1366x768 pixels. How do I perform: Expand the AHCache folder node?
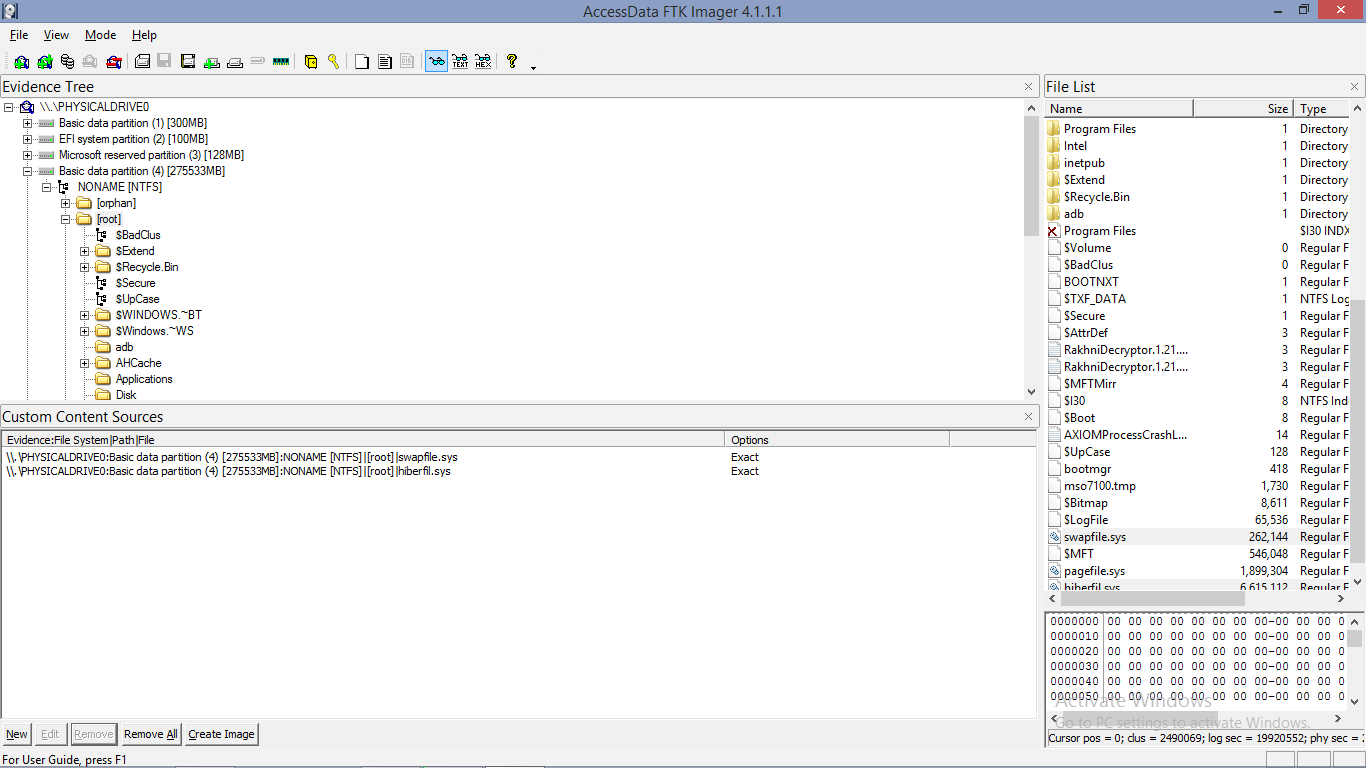tap(85, 363)
